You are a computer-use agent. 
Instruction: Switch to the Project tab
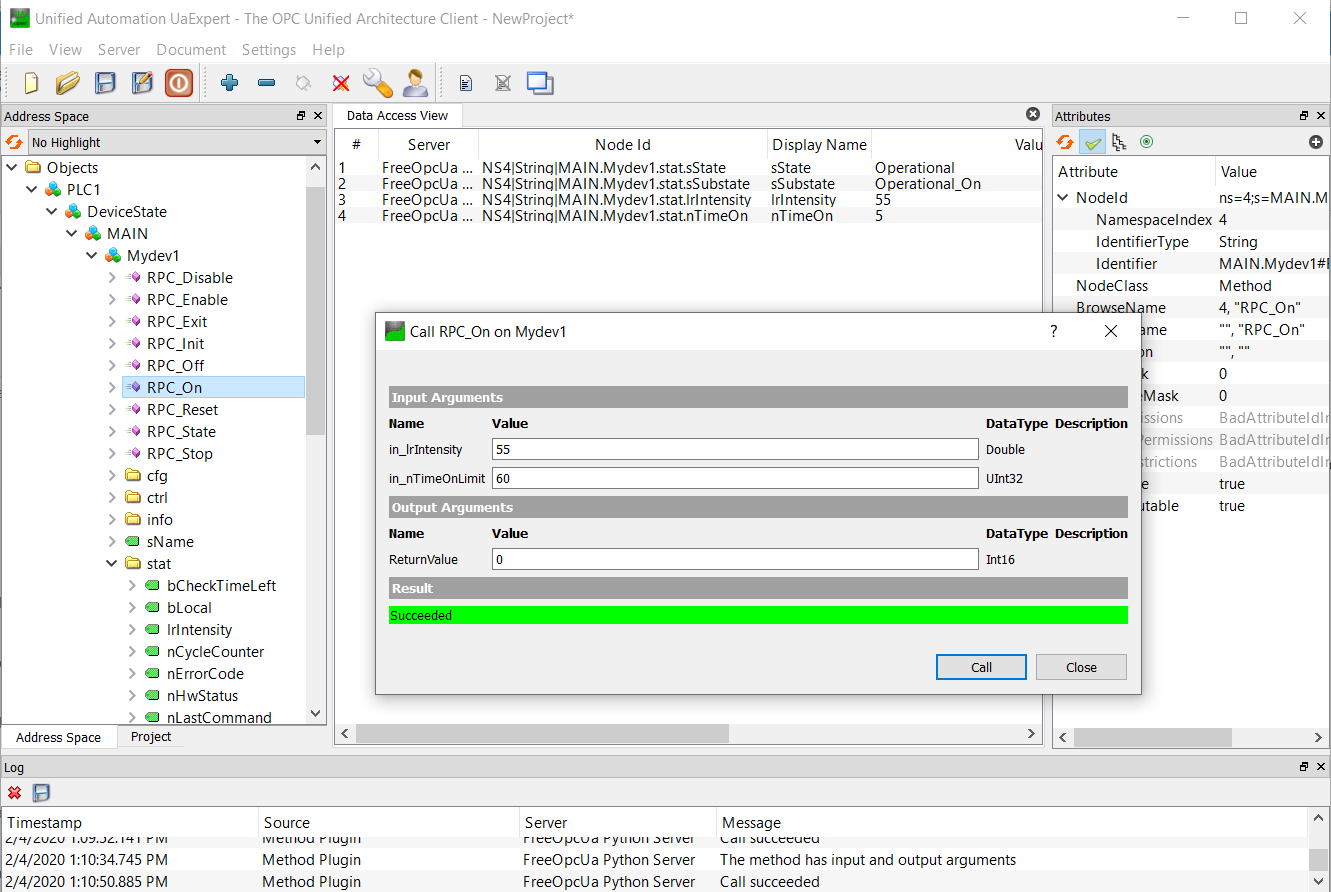[151, 737]
